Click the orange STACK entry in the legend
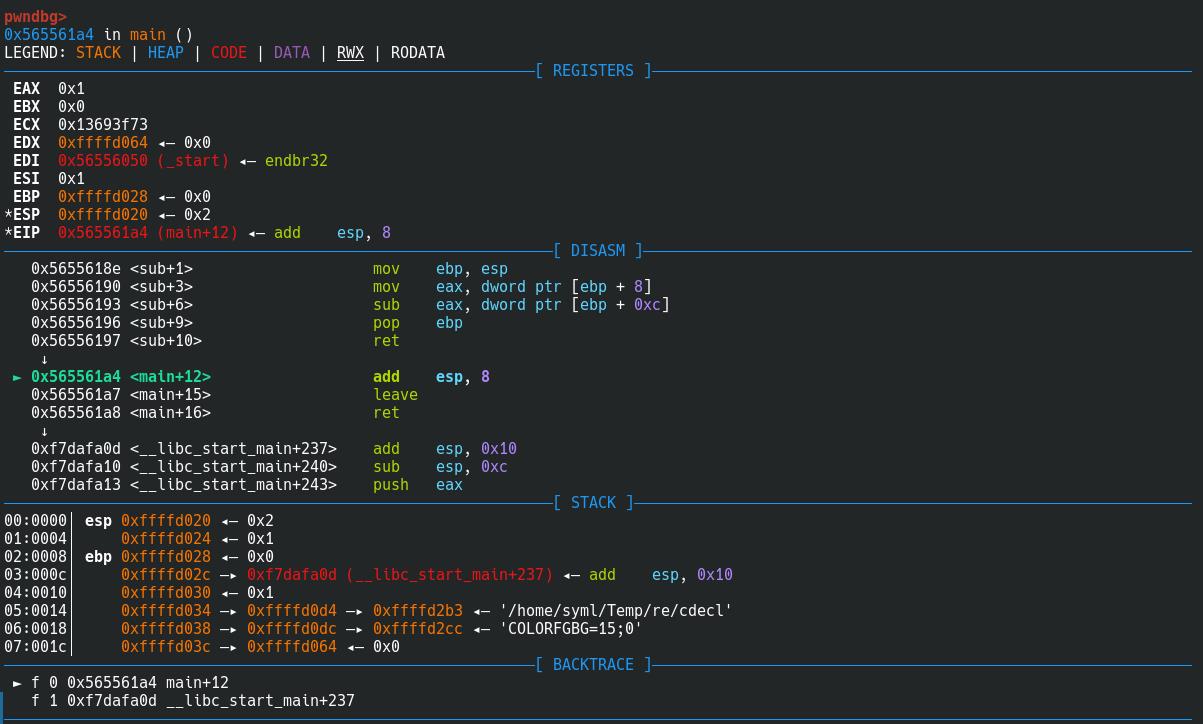The image size is (1203, 724). 98,53
